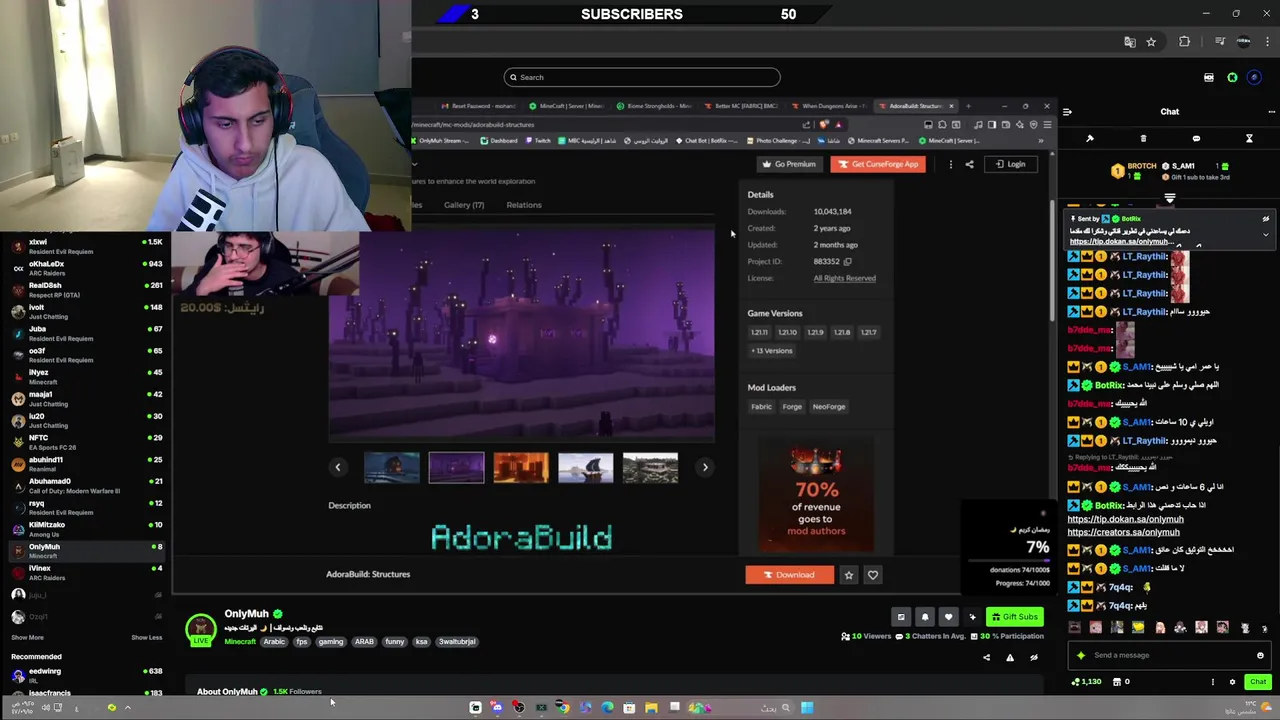This screenshot has height=720, width=1280.
Task: Click the Gift Subs button
Action: (x=1015, y=617)
